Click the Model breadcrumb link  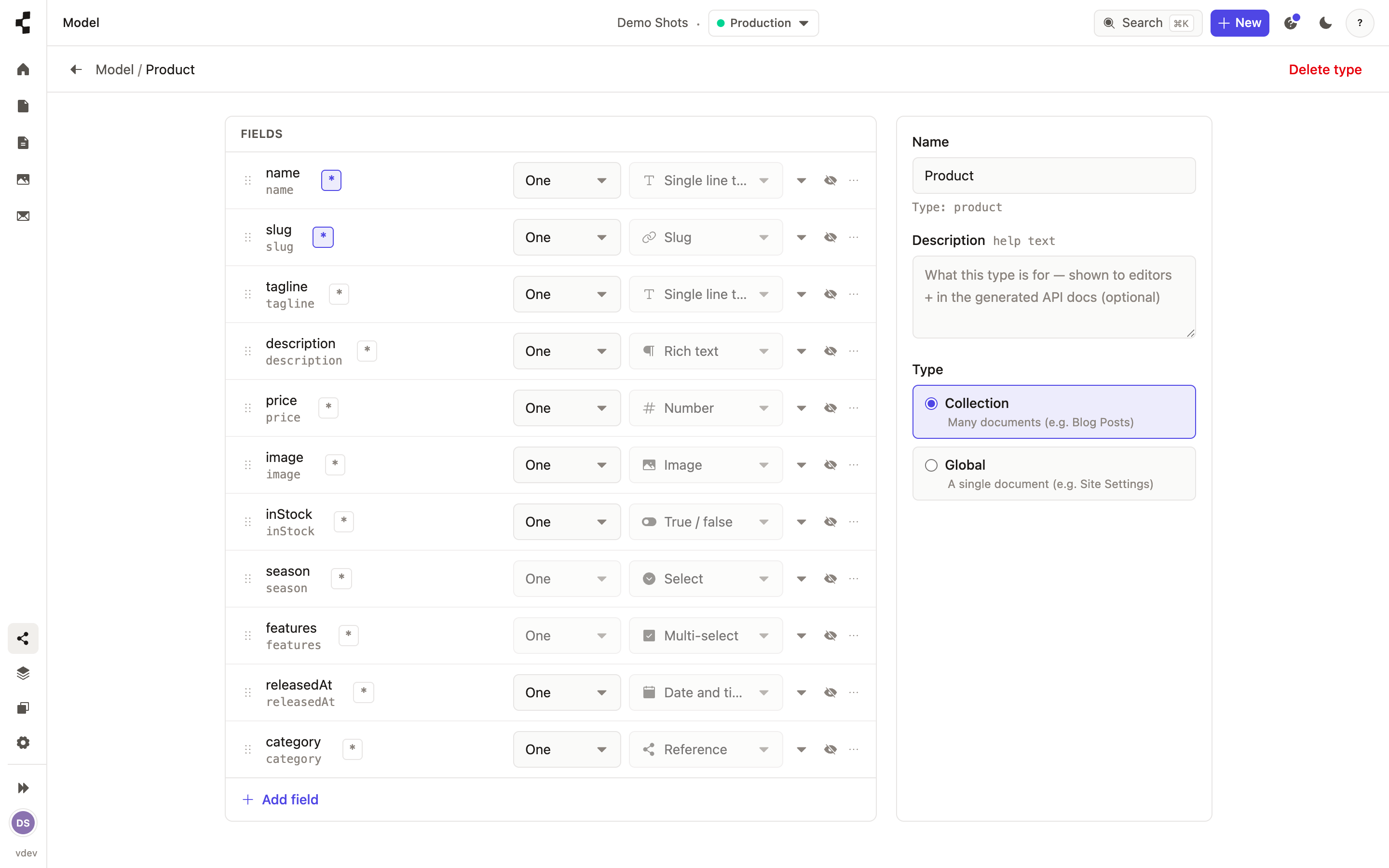pyautogui.click(x=114, y=69)
